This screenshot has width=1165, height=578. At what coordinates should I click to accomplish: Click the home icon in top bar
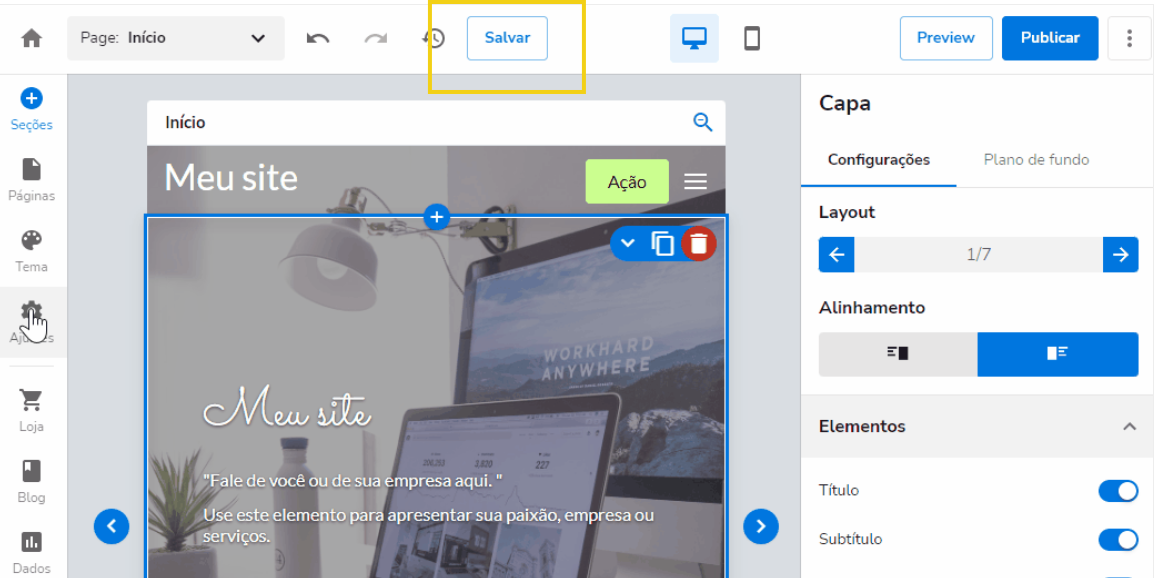pyautogui.click(x=32, y=38)
